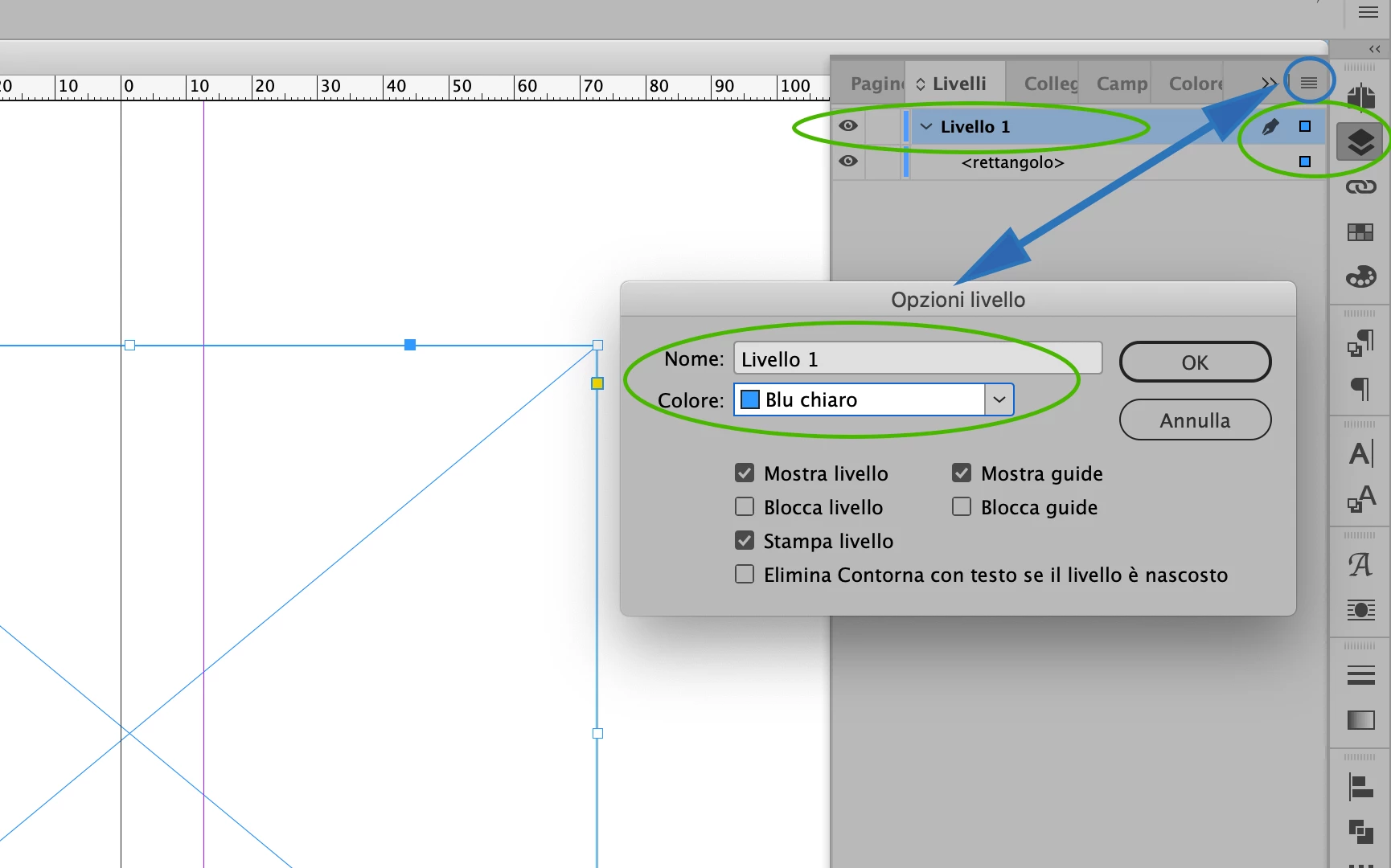Click the Opzioni livello dialog title
This screenshot has width=1391, height=868.
(958, 300)
